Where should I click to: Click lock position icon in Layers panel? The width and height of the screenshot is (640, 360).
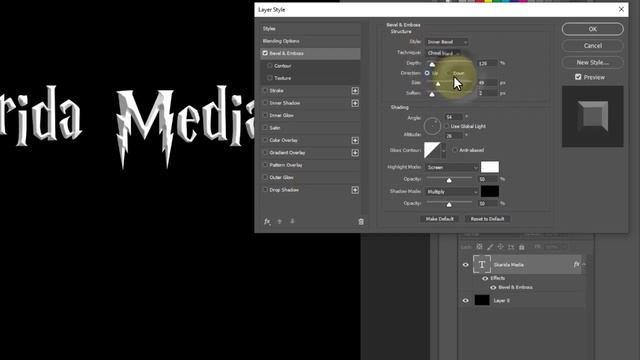coord(500,247)
